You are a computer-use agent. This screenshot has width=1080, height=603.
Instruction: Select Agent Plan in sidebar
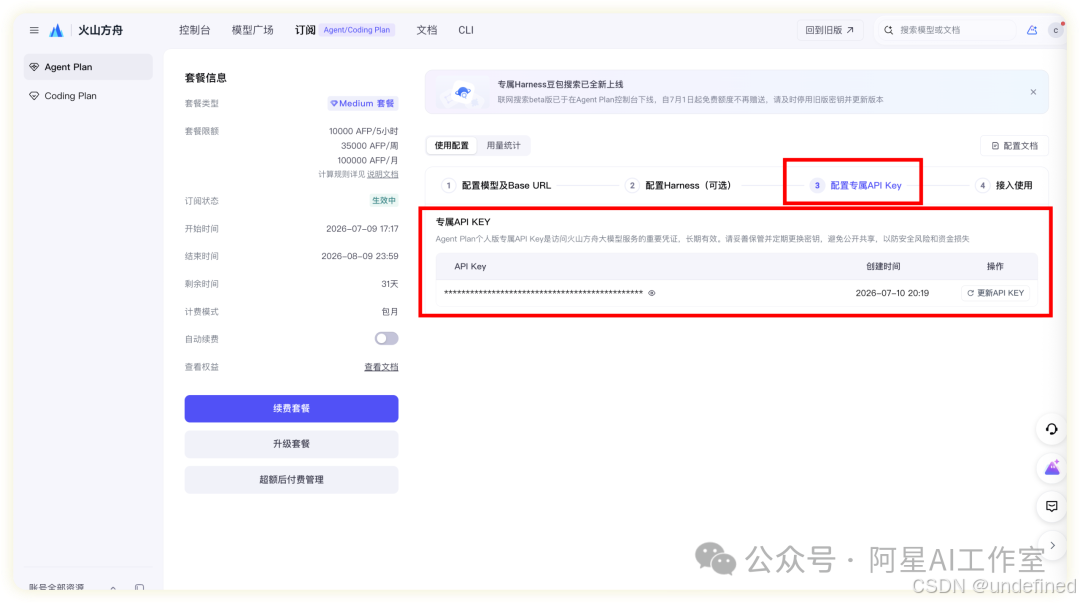tap(88, 67)
